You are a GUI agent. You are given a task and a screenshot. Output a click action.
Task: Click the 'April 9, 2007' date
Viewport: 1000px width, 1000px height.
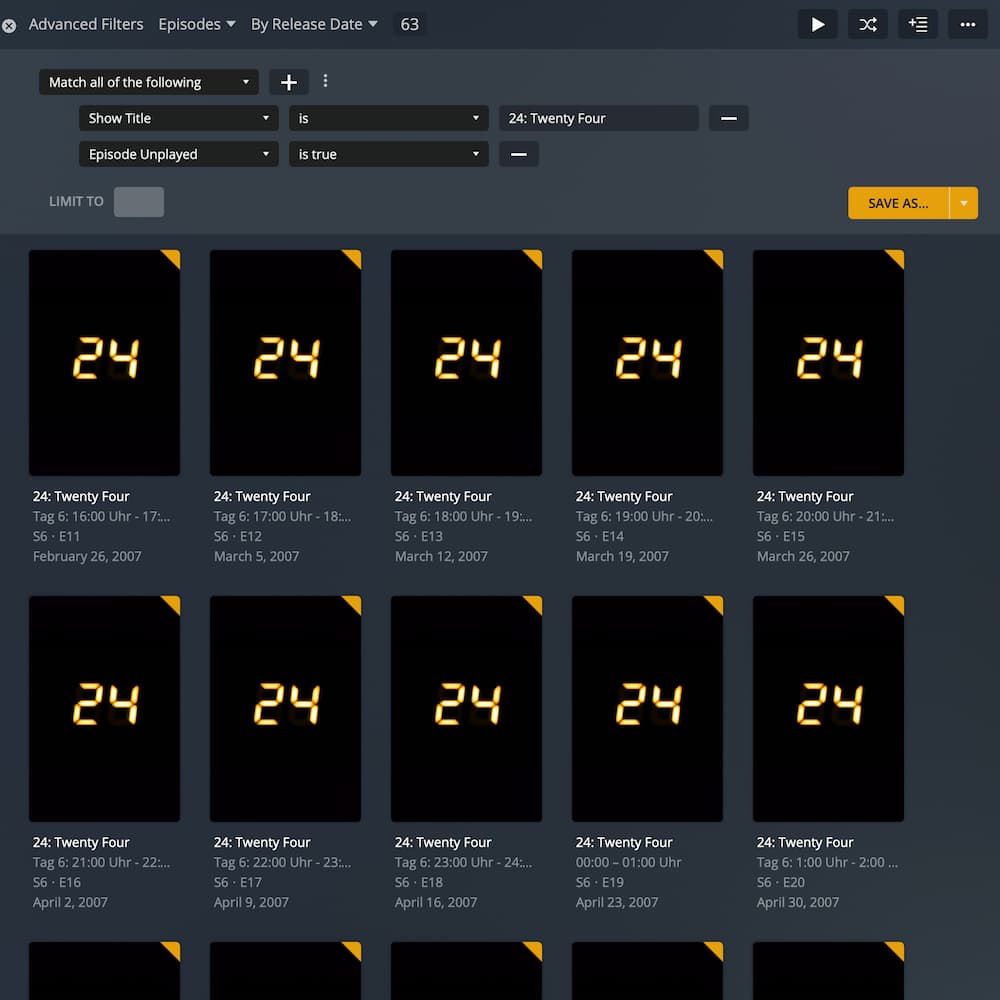[x=251, y=903]
